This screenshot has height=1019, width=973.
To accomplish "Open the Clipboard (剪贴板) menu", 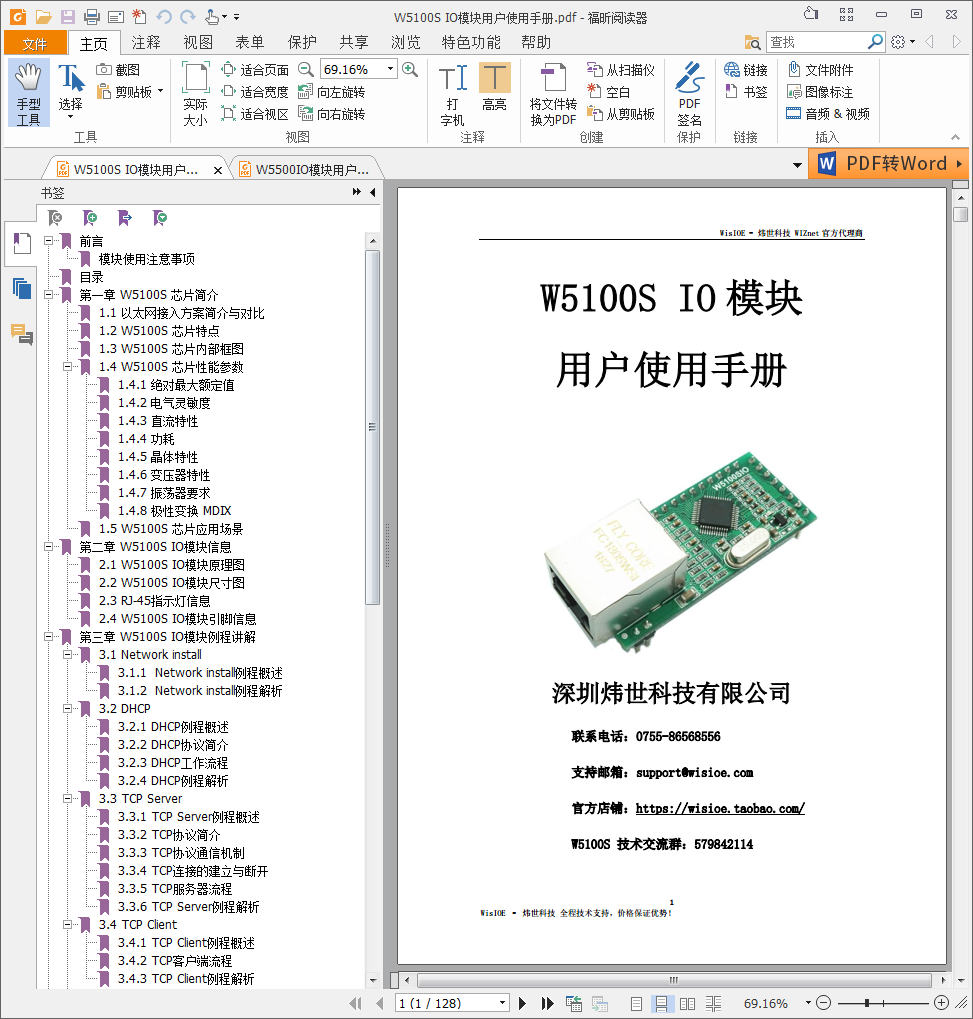I will coord(130,92).
